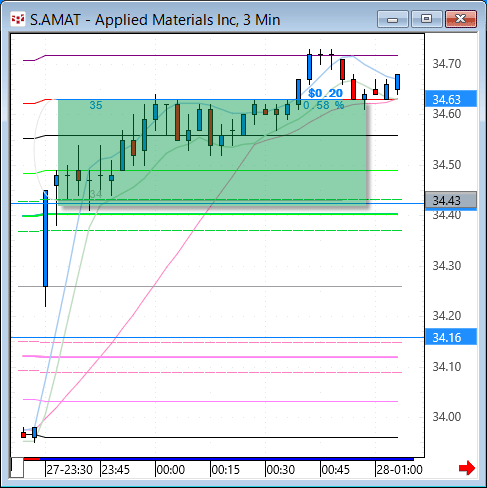Image resolution: width=487 pixels, height=488 pixels.
Task: Click the 34.10 price axis label
Action: (447, 367)
